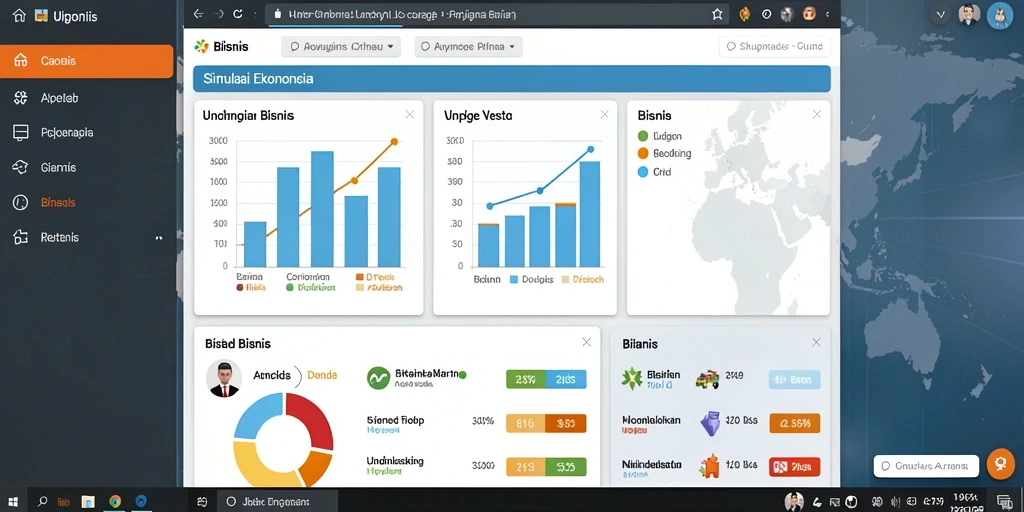Click the red Bilanis button
The height and width of the screenshot is (512, 1024).
[x=794, y=467]
